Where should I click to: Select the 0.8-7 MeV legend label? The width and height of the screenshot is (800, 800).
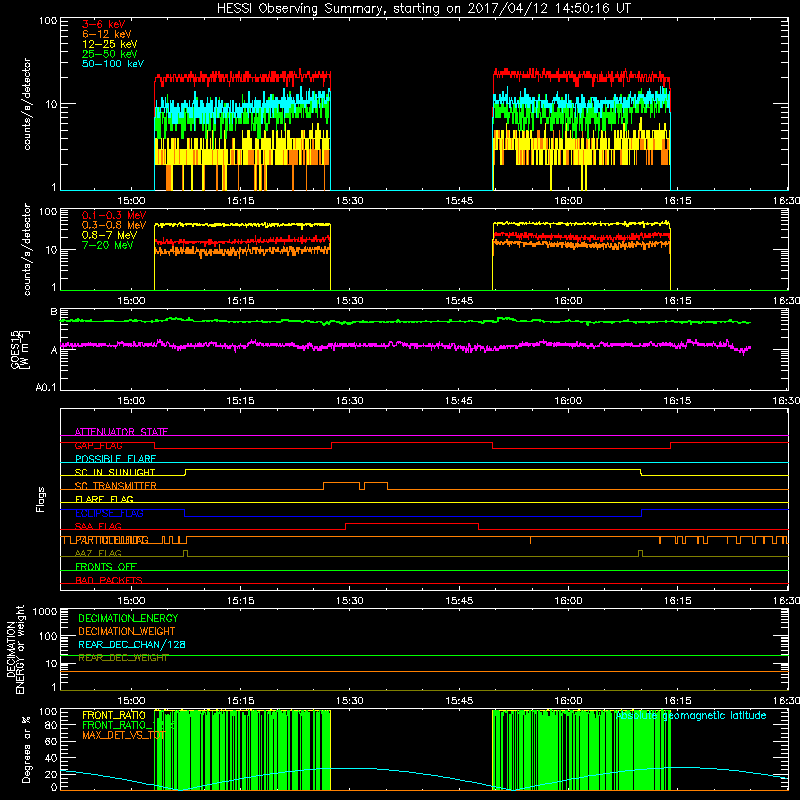(109, 235)
